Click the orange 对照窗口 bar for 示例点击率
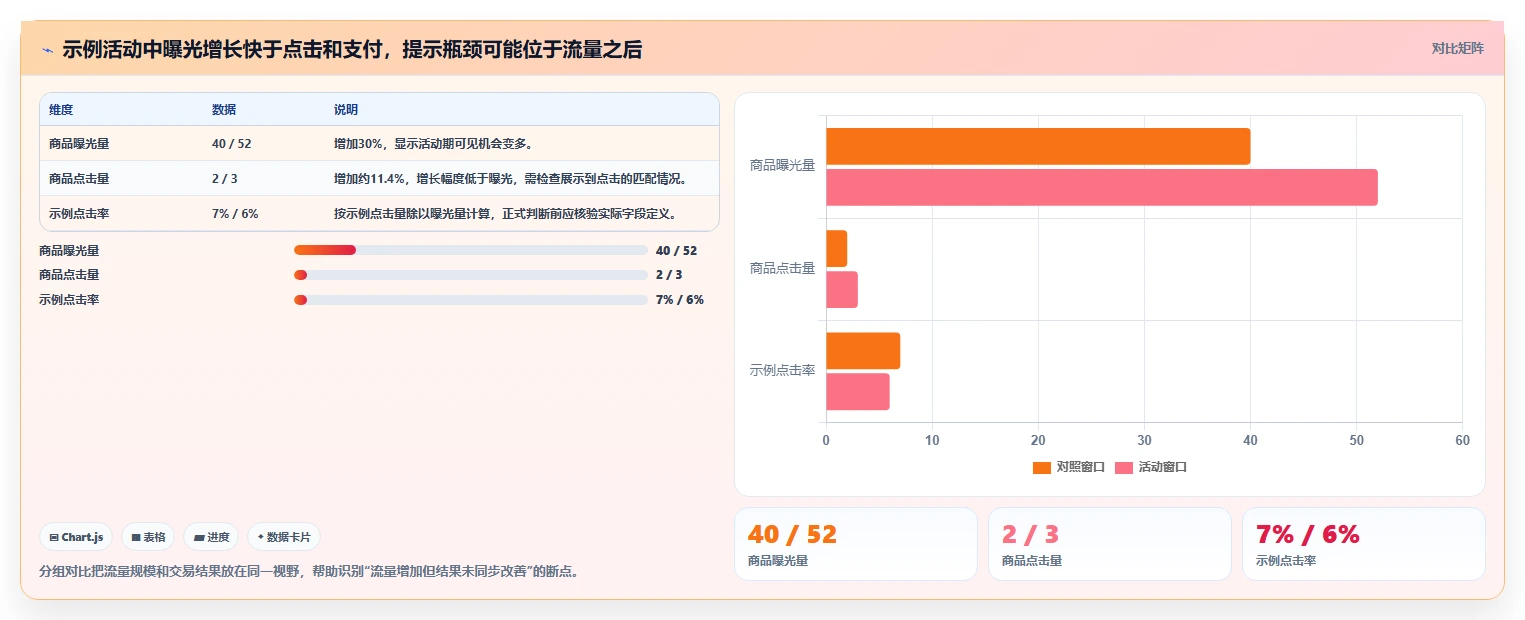The width and height of the screenshot is (1525, 620). (x=863, y=351)
